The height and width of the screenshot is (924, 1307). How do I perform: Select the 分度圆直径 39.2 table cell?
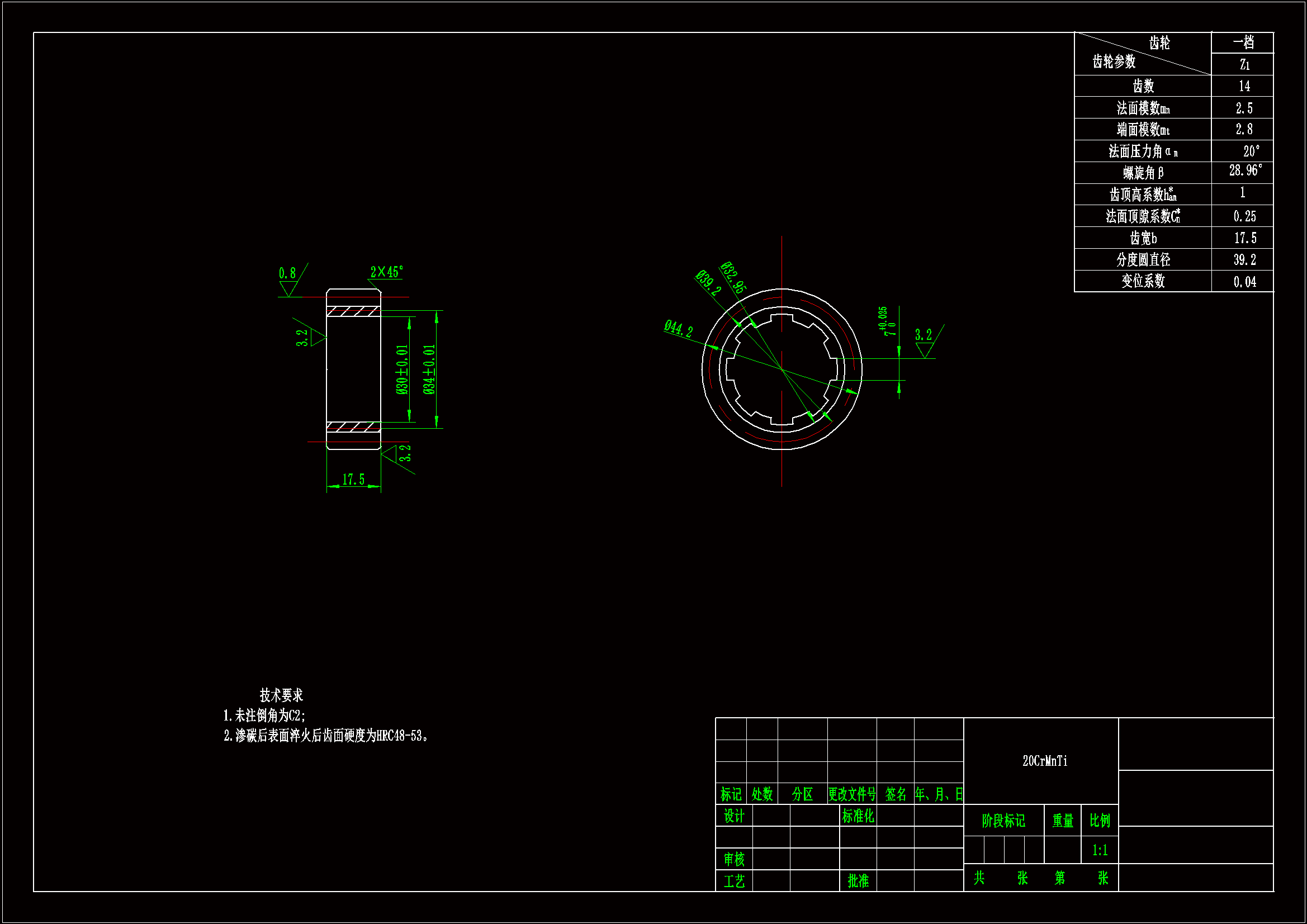point(1244,260)
